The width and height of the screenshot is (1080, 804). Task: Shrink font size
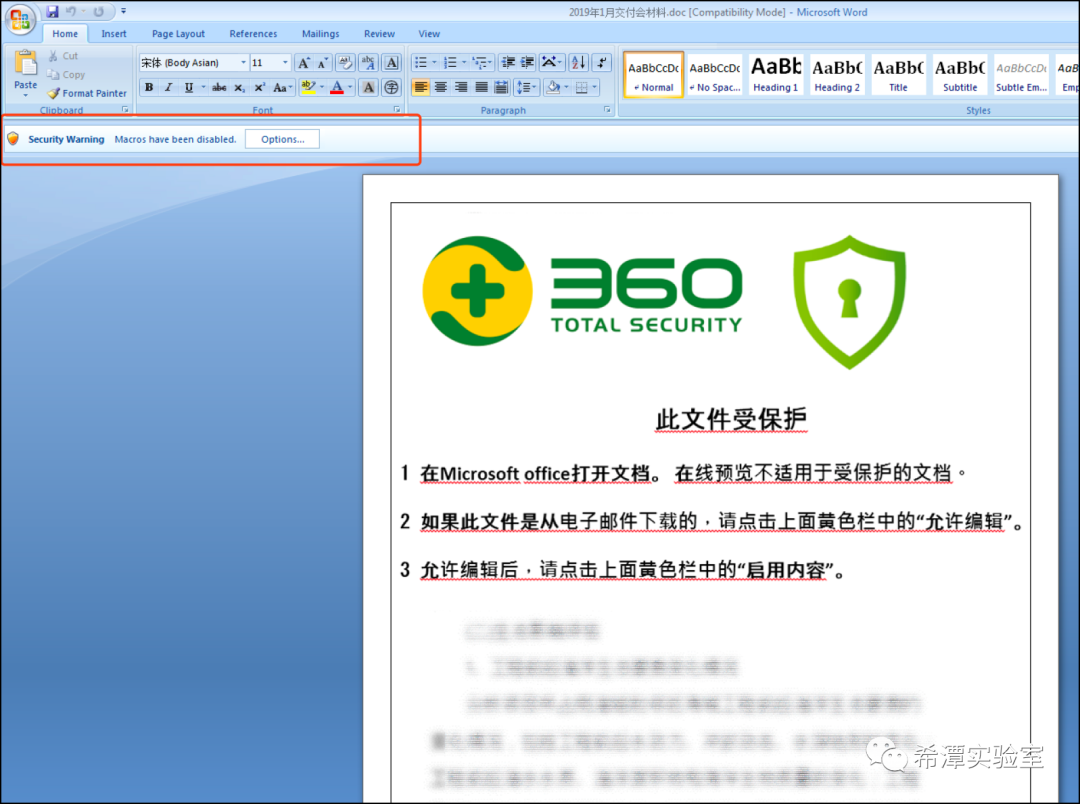pyautogui.click(x=322, y=63)
